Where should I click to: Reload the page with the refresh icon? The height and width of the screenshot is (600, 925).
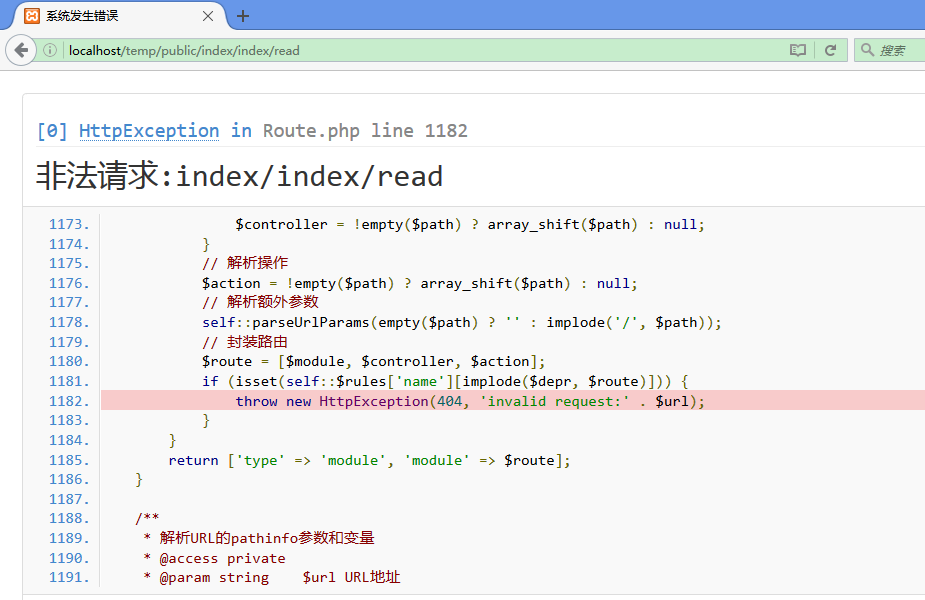pos(830,50)
